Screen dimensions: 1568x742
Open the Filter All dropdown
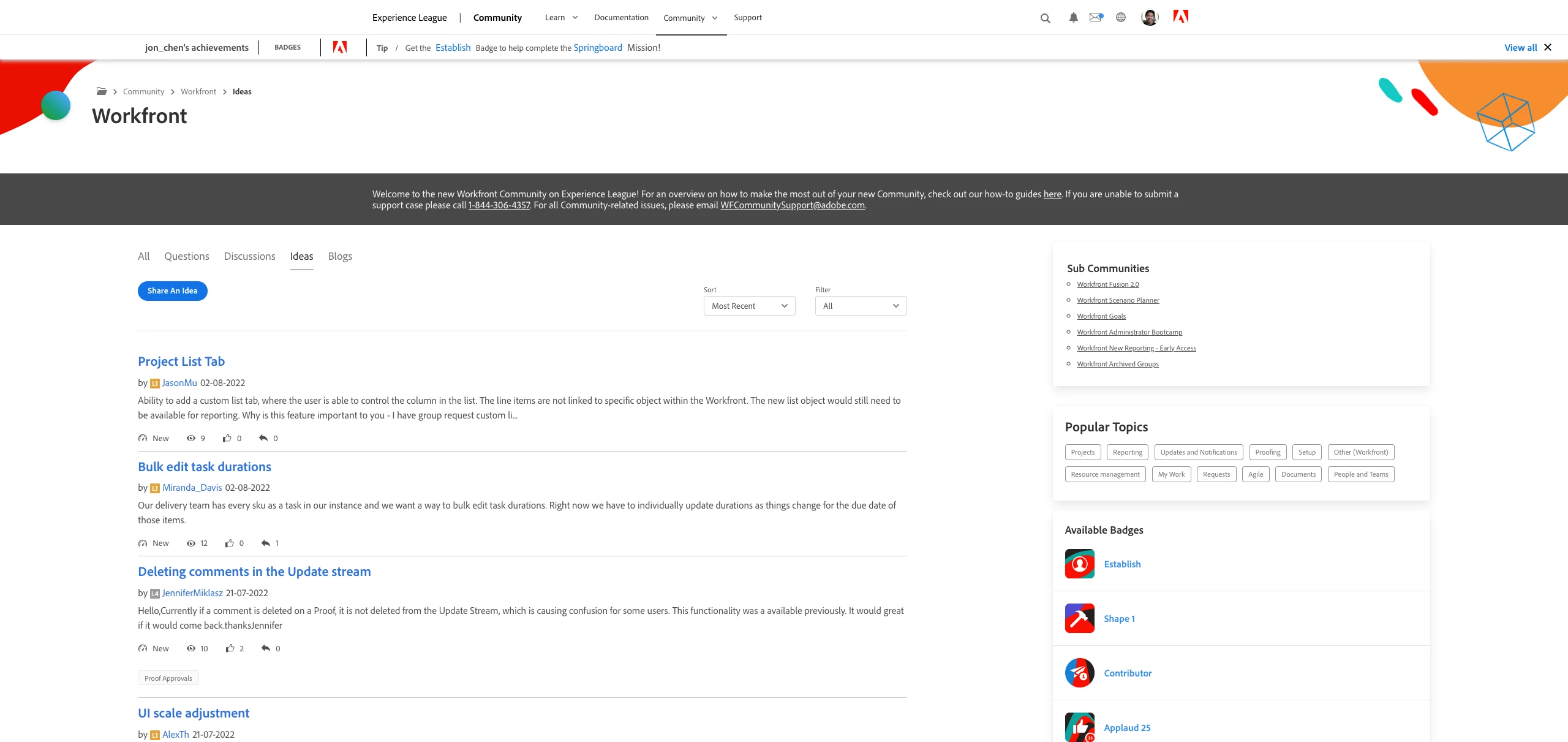(861, 306)
